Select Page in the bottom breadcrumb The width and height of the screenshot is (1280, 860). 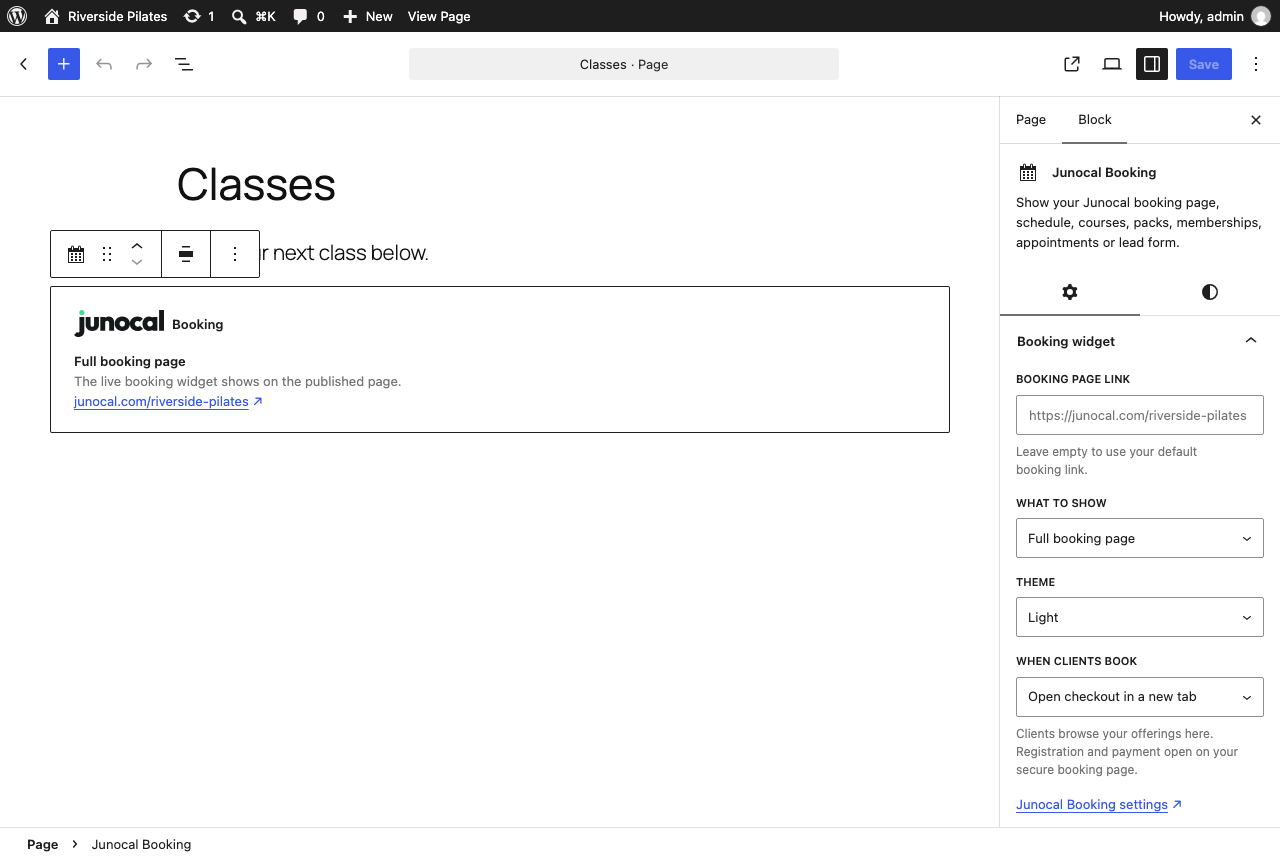[x=43, y=844]
